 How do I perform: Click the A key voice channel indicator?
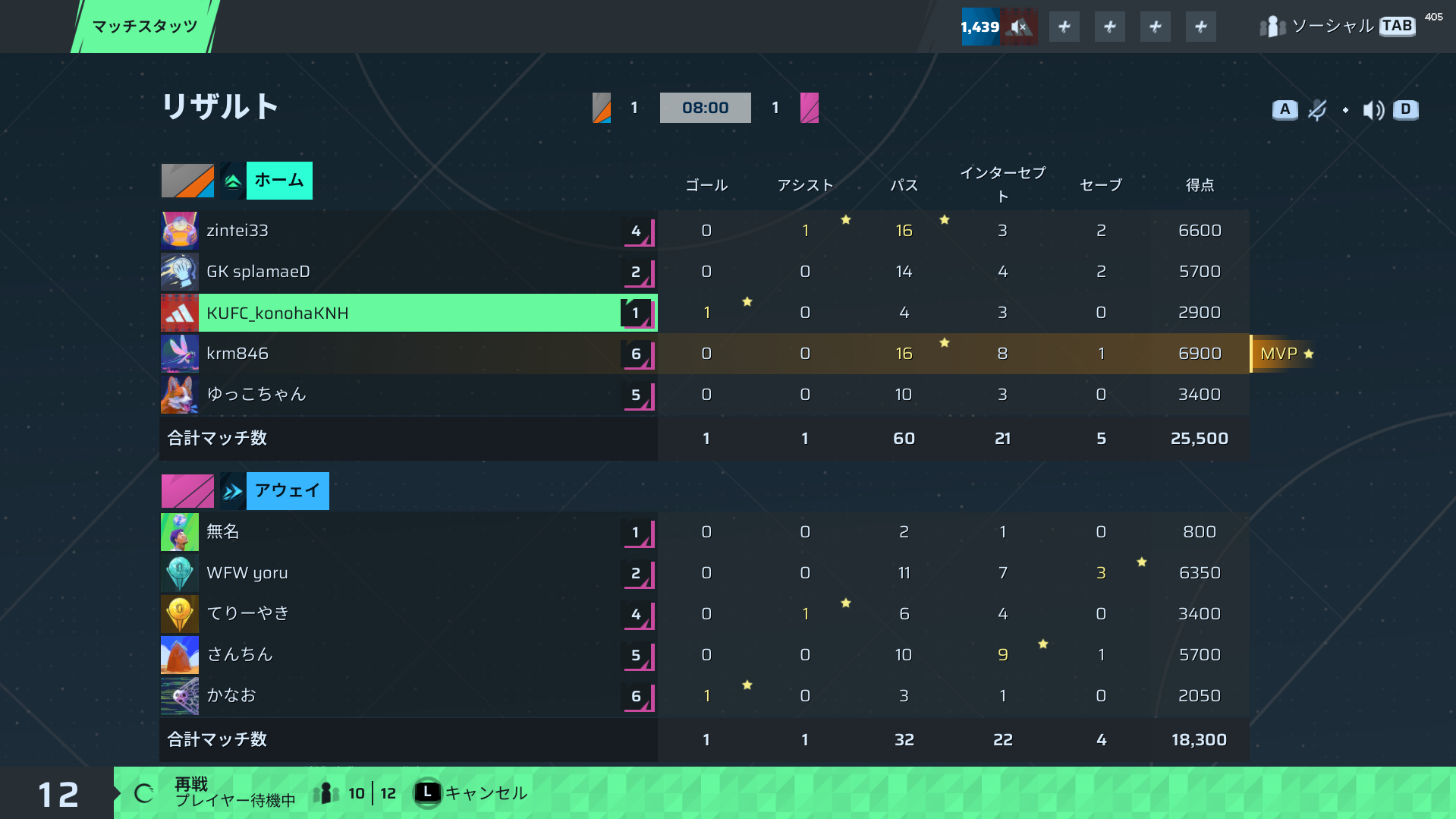1285,110
